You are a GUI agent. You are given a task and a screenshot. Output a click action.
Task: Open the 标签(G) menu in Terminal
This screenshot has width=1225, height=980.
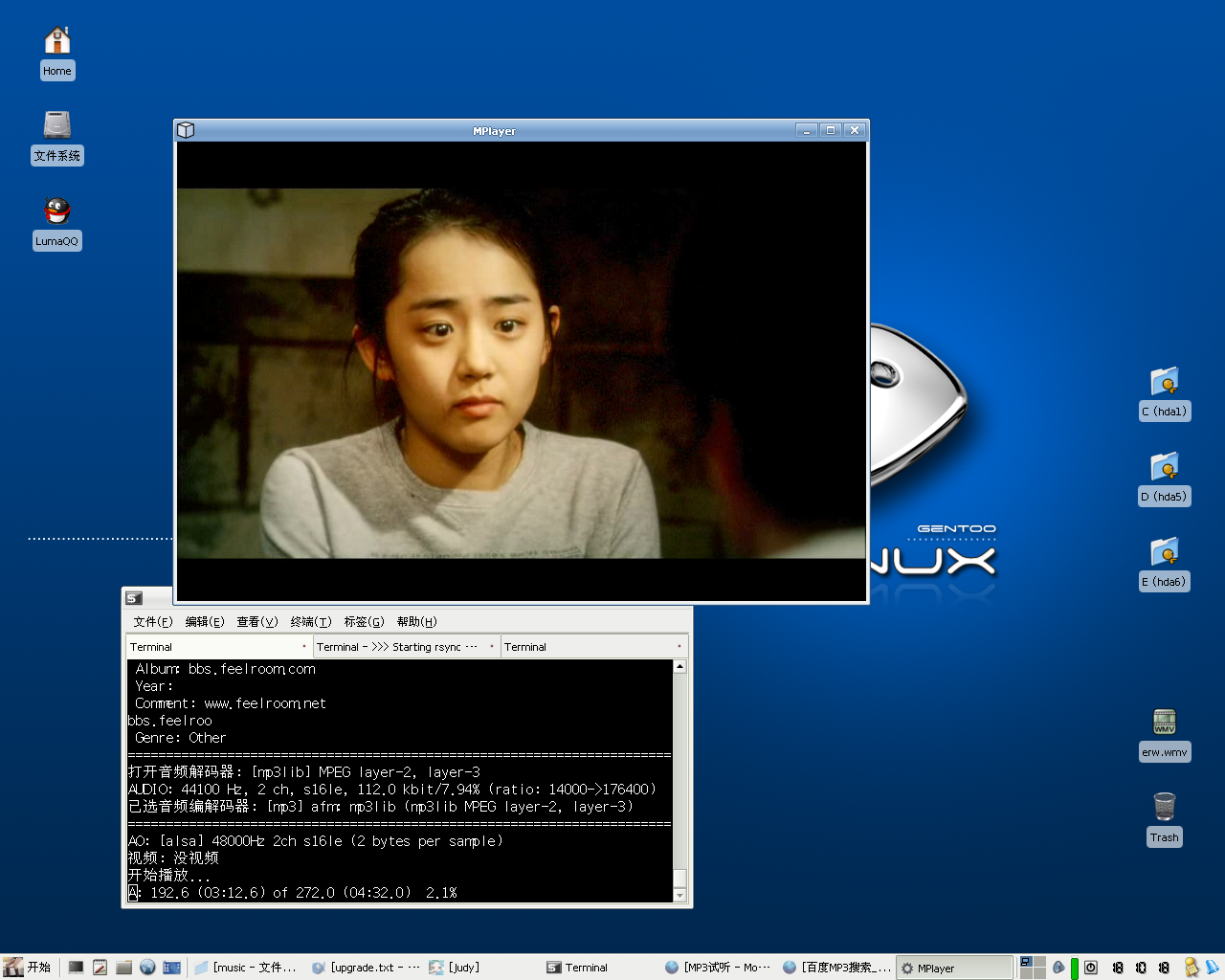[x=364, y=621]
